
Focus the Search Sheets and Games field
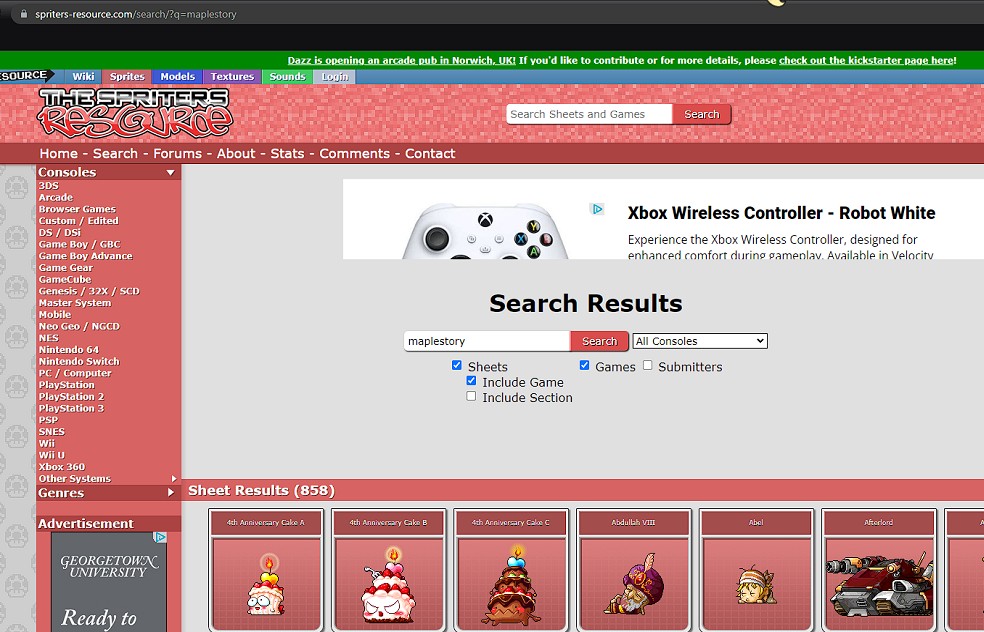(589, 114)
